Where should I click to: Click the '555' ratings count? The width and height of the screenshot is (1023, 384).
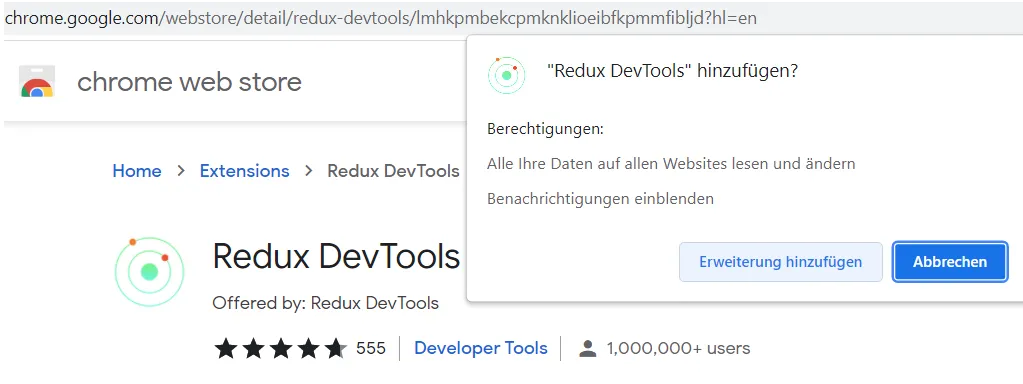(371, 348)
